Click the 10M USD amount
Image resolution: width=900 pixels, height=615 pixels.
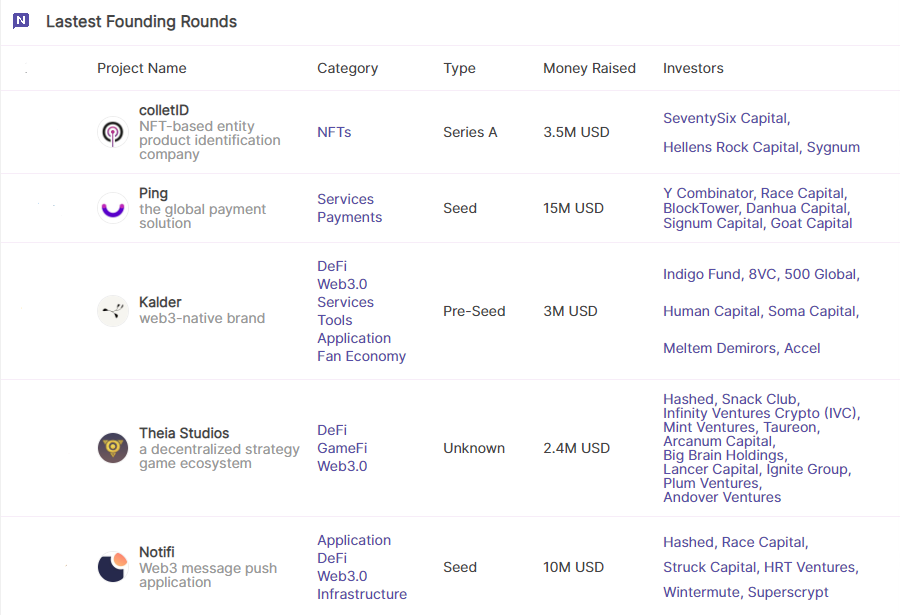[573, 567]
